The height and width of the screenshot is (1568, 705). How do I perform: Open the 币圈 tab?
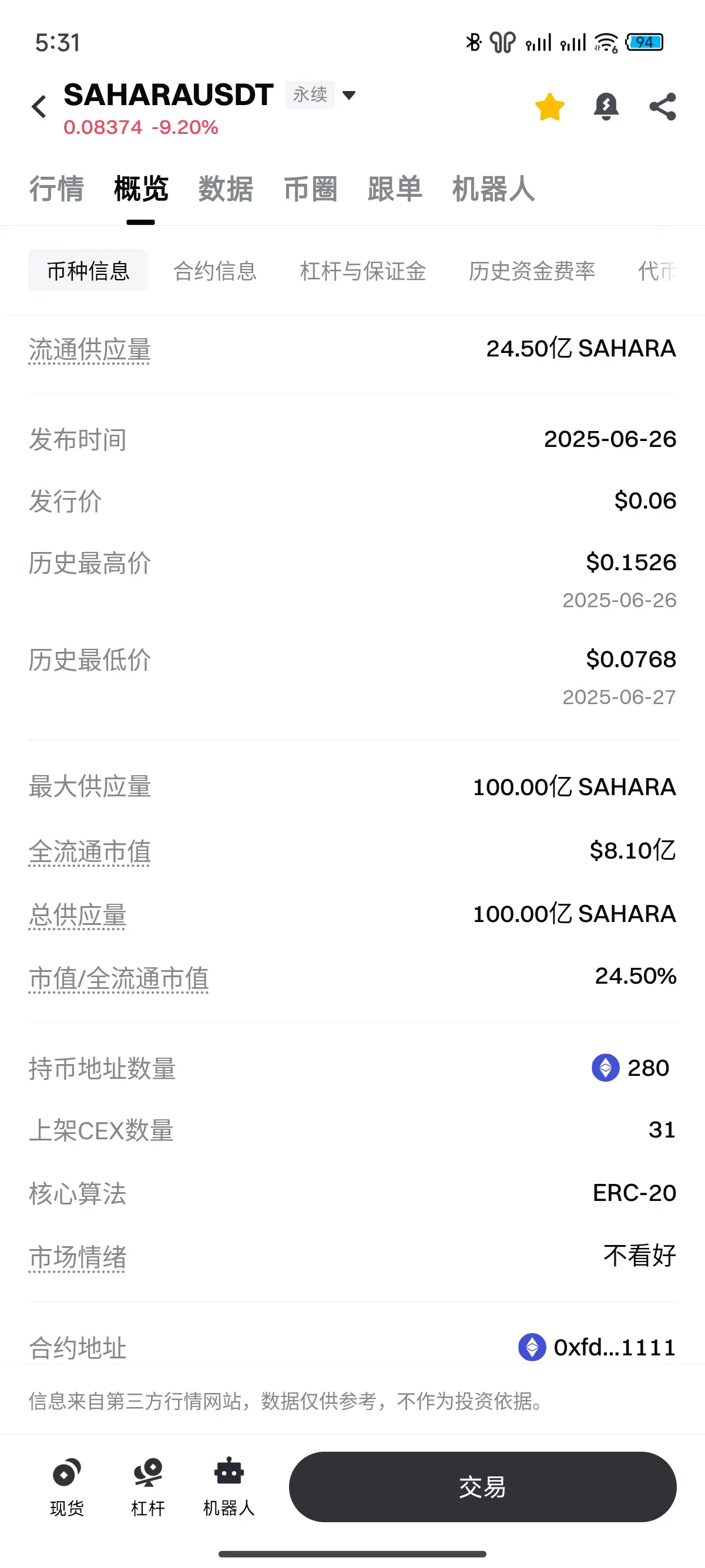[x=310, y=189]
